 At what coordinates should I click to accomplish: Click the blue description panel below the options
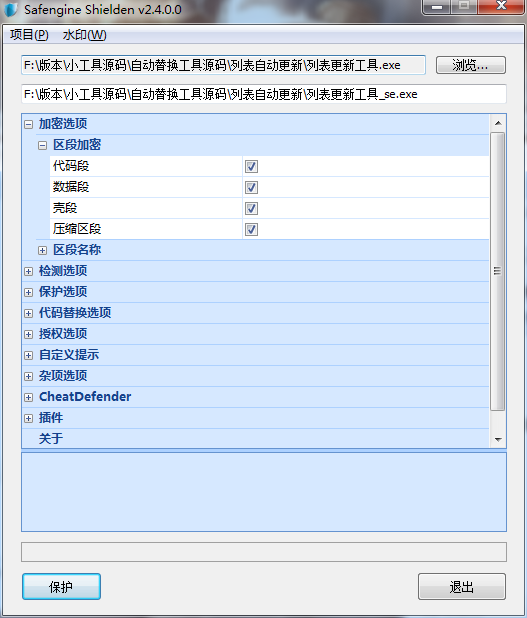tap(264, 492)
